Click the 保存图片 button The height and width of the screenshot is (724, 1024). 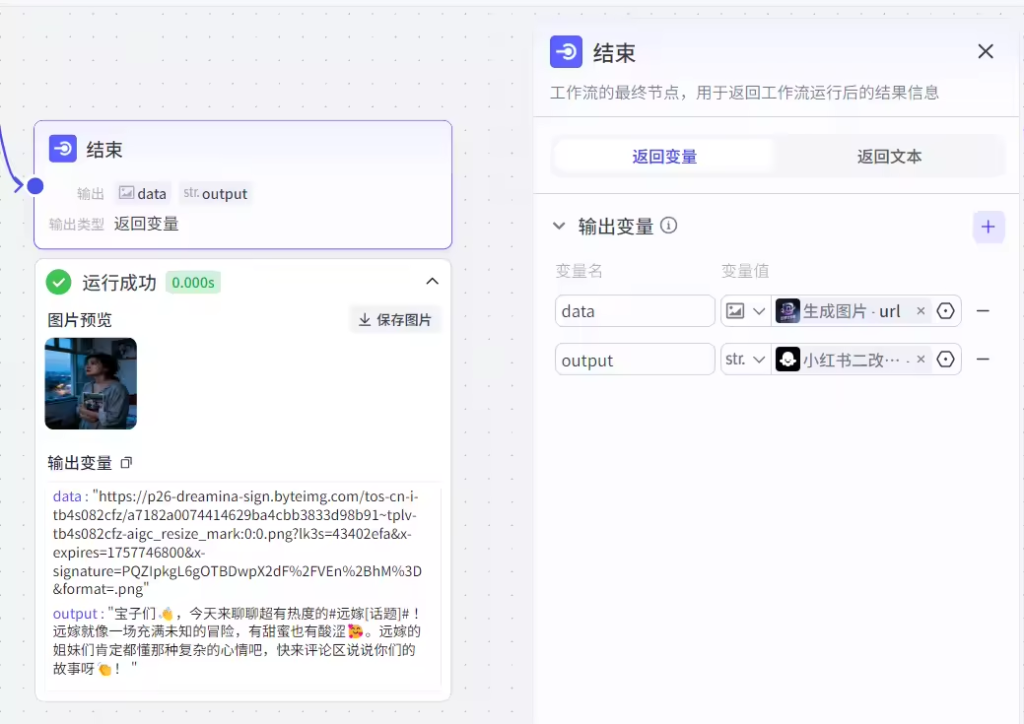click(x=395, y=320)
